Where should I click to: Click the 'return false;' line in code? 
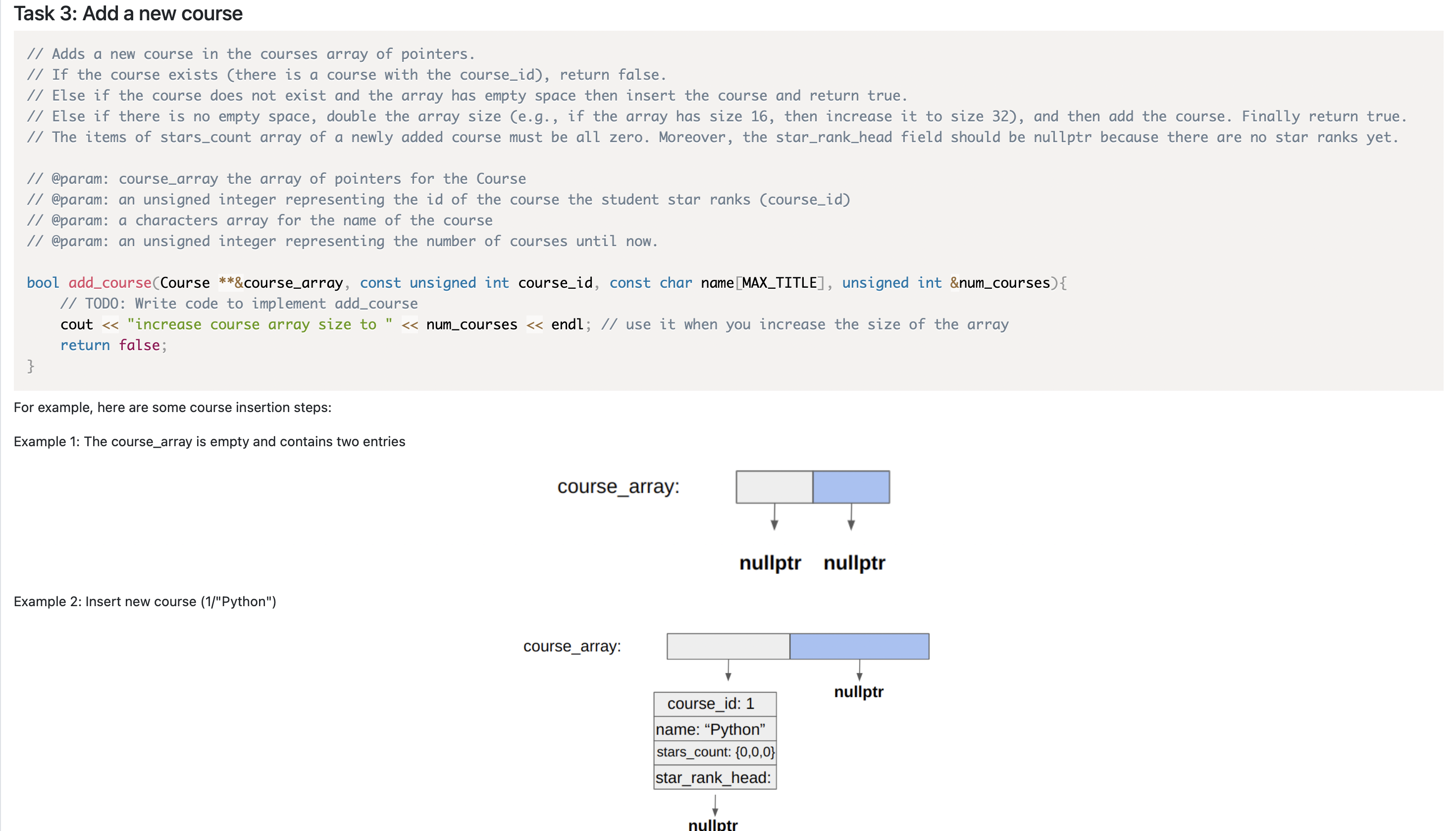[x=113, y=345]
